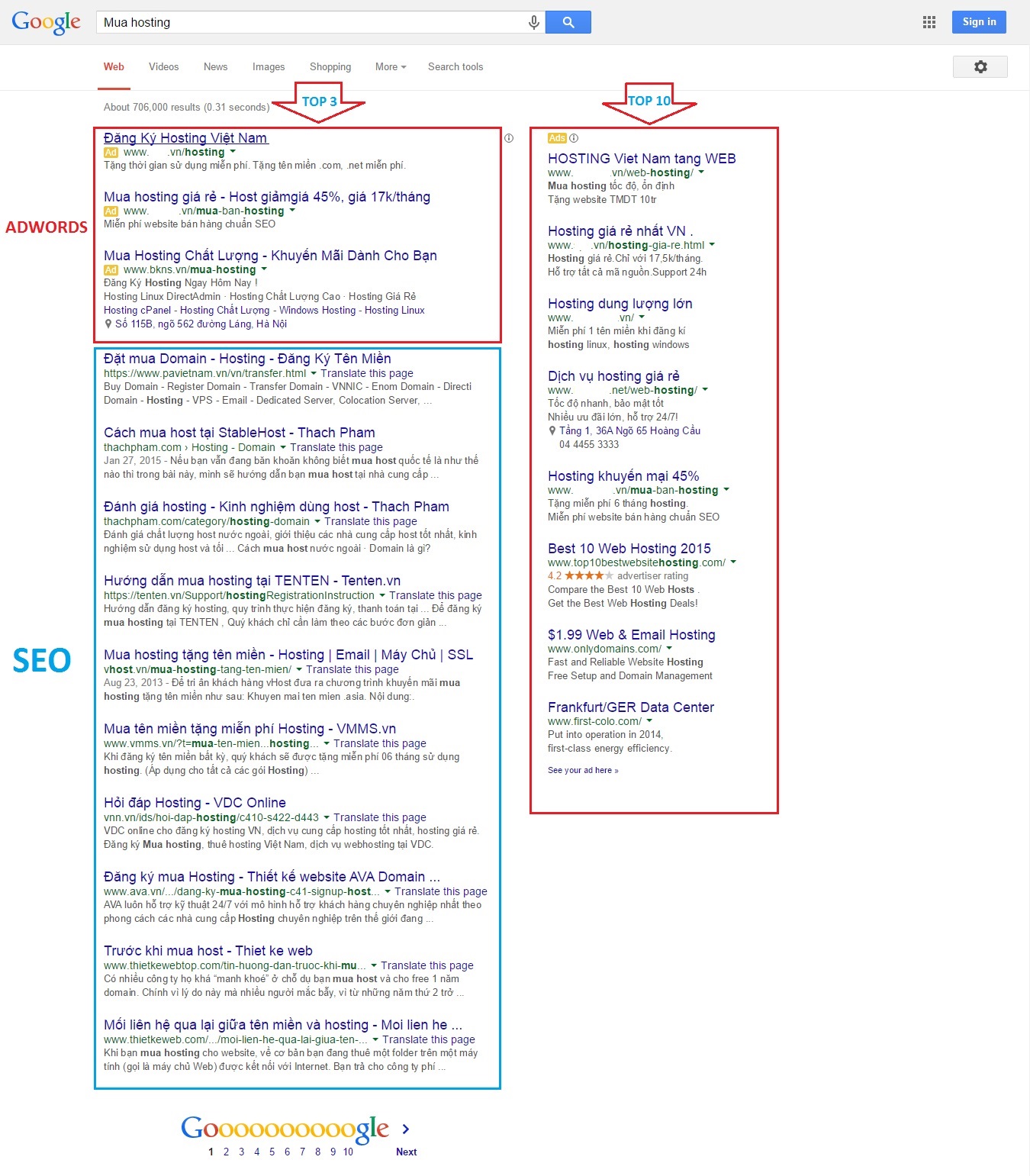Open Mua hosting tặng tên miền result
This screenshot has height=1176, width=1030.
288,655
